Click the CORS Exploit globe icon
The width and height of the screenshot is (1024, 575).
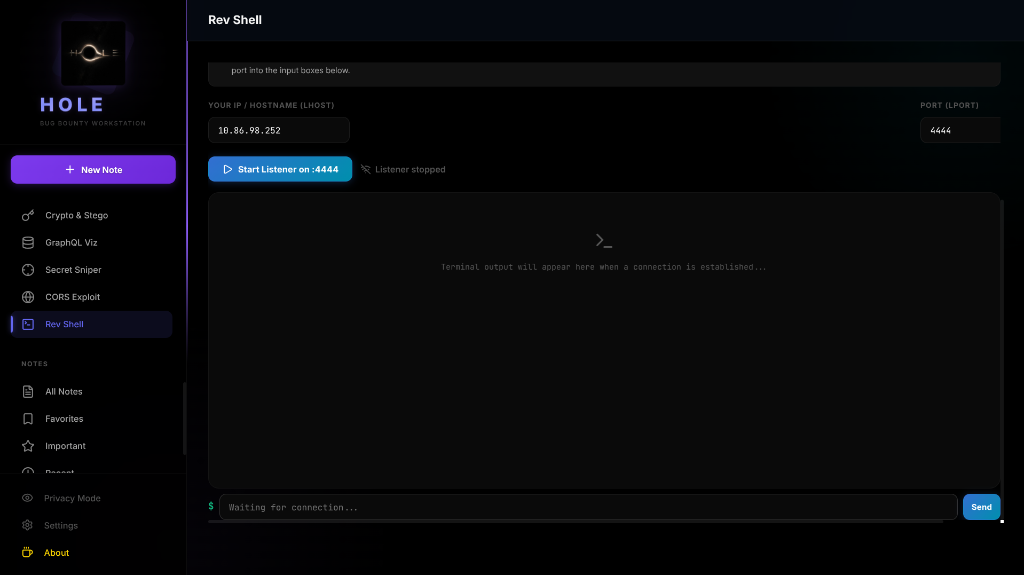[28, 297]
